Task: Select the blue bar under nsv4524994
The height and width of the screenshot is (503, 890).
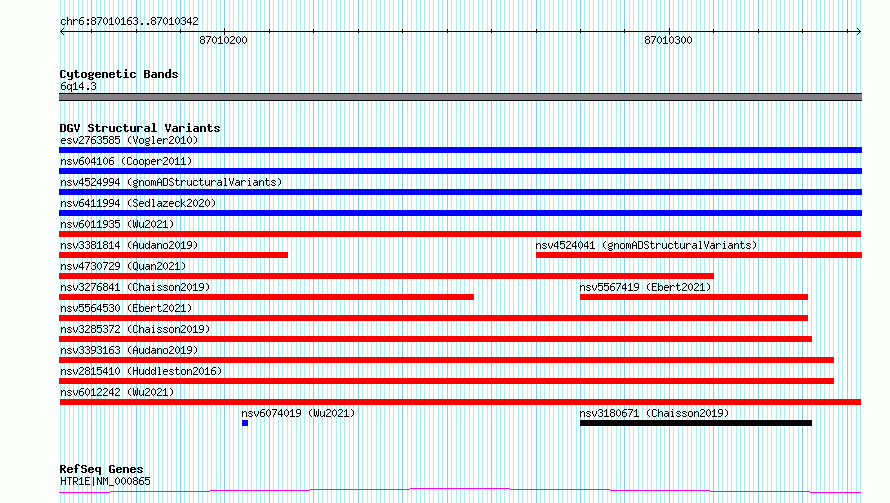Action: pyautogui.click(x=460, y=192)
